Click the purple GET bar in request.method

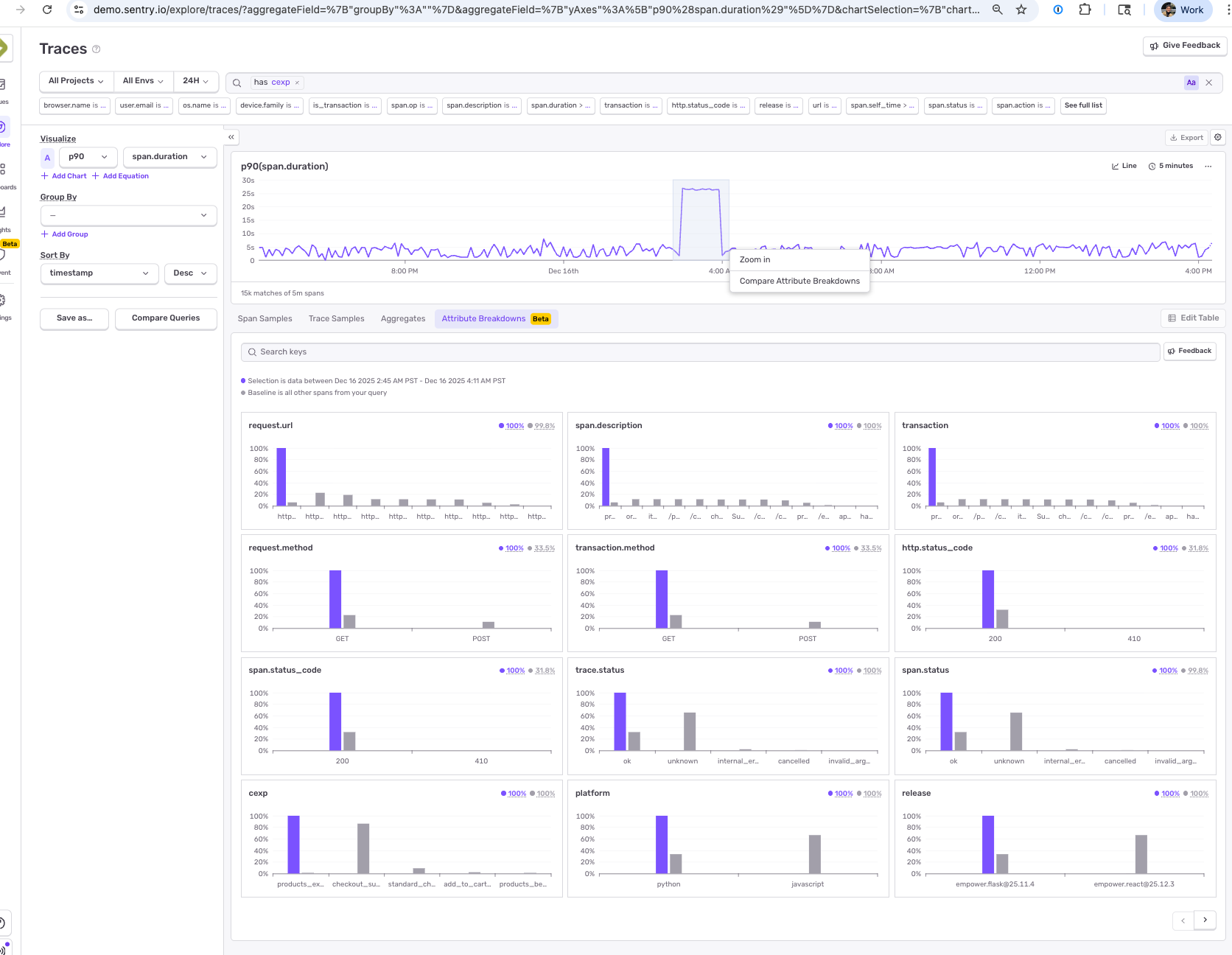[x=335, y=598]
